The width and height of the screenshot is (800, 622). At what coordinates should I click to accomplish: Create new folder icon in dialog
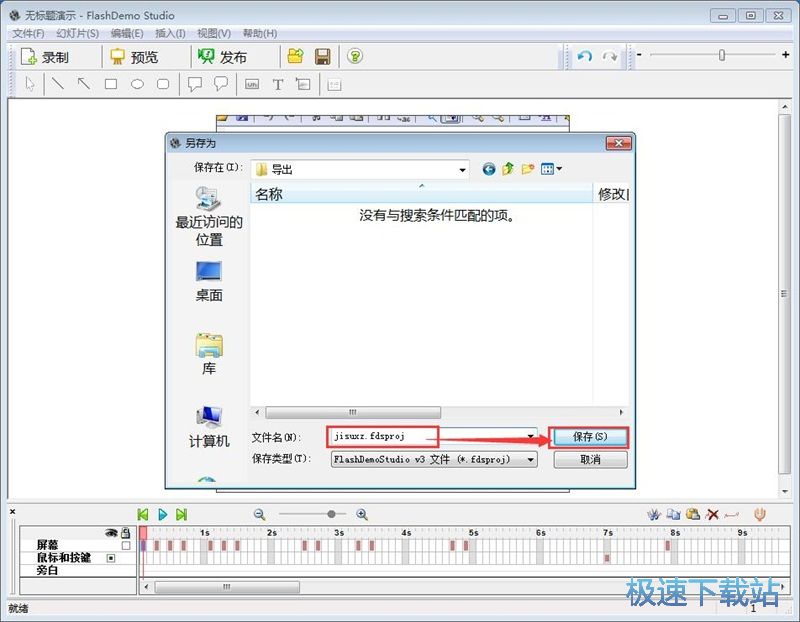528,169
